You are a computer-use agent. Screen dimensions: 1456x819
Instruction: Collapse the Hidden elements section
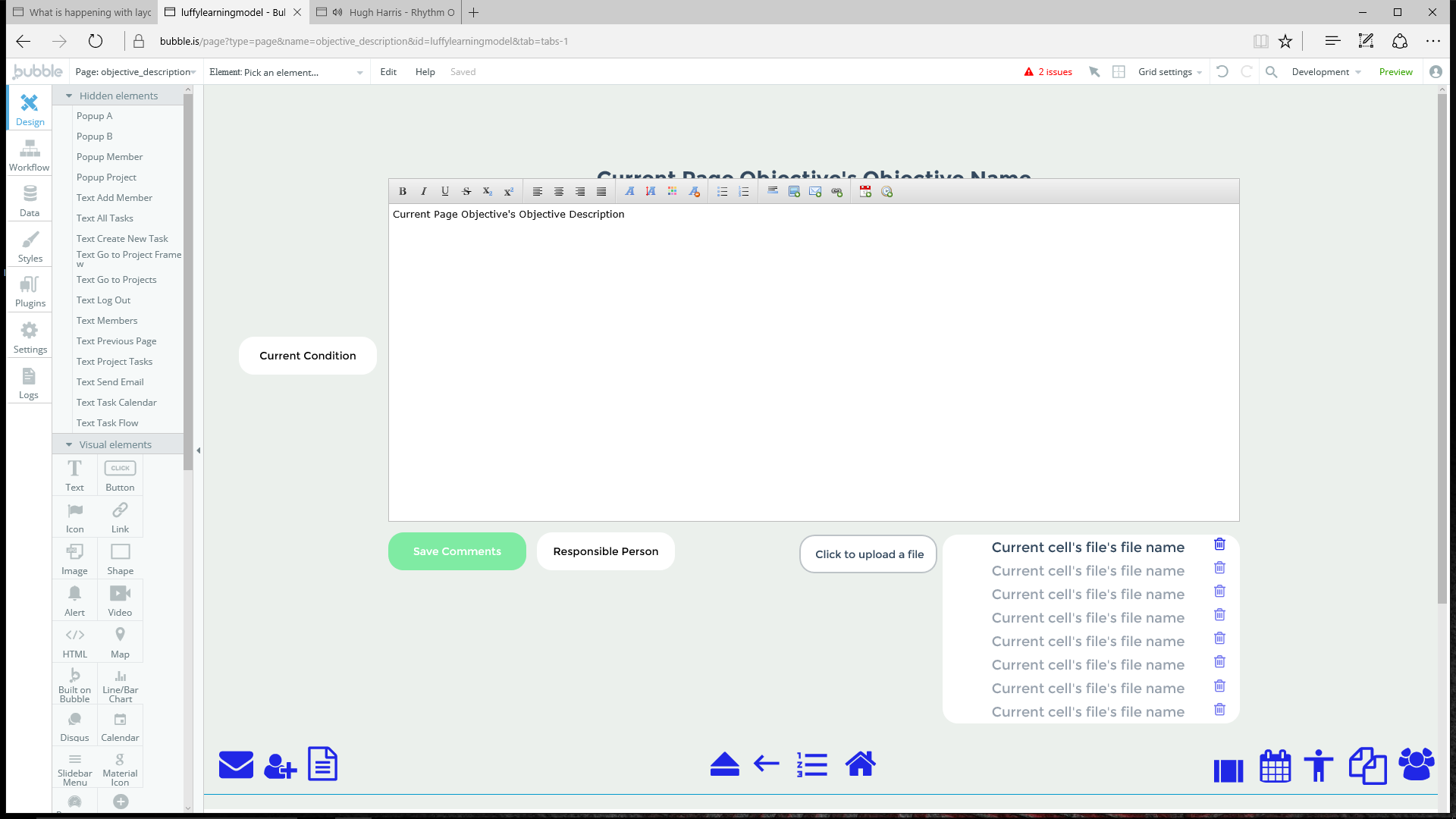click(69, 96)
